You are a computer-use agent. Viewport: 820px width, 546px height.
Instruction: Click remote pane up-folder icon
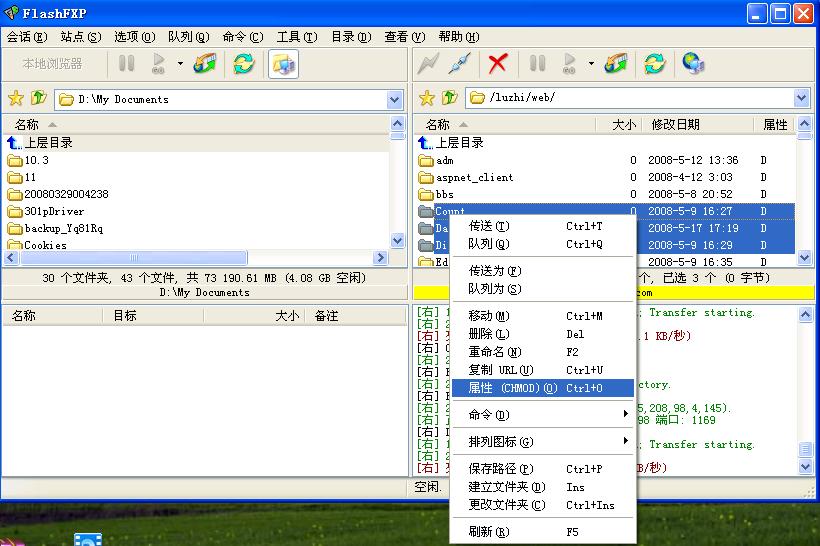[x=450, y=98]
